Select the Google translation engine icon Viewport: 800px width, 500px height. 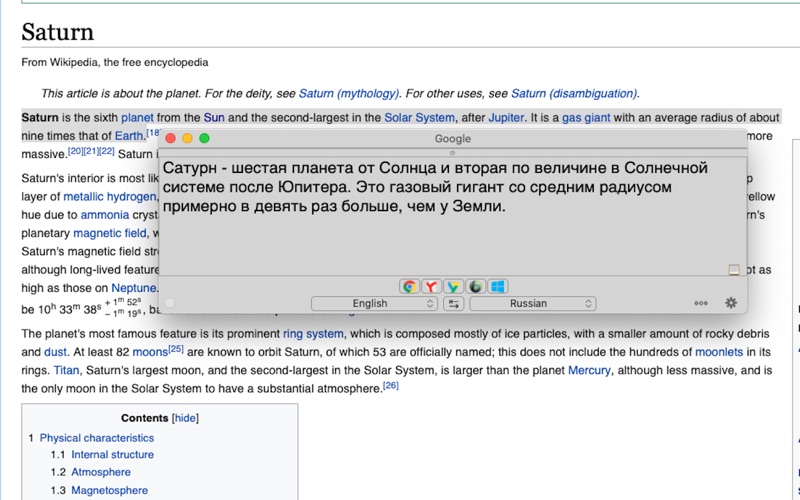(x=409, y=287)
